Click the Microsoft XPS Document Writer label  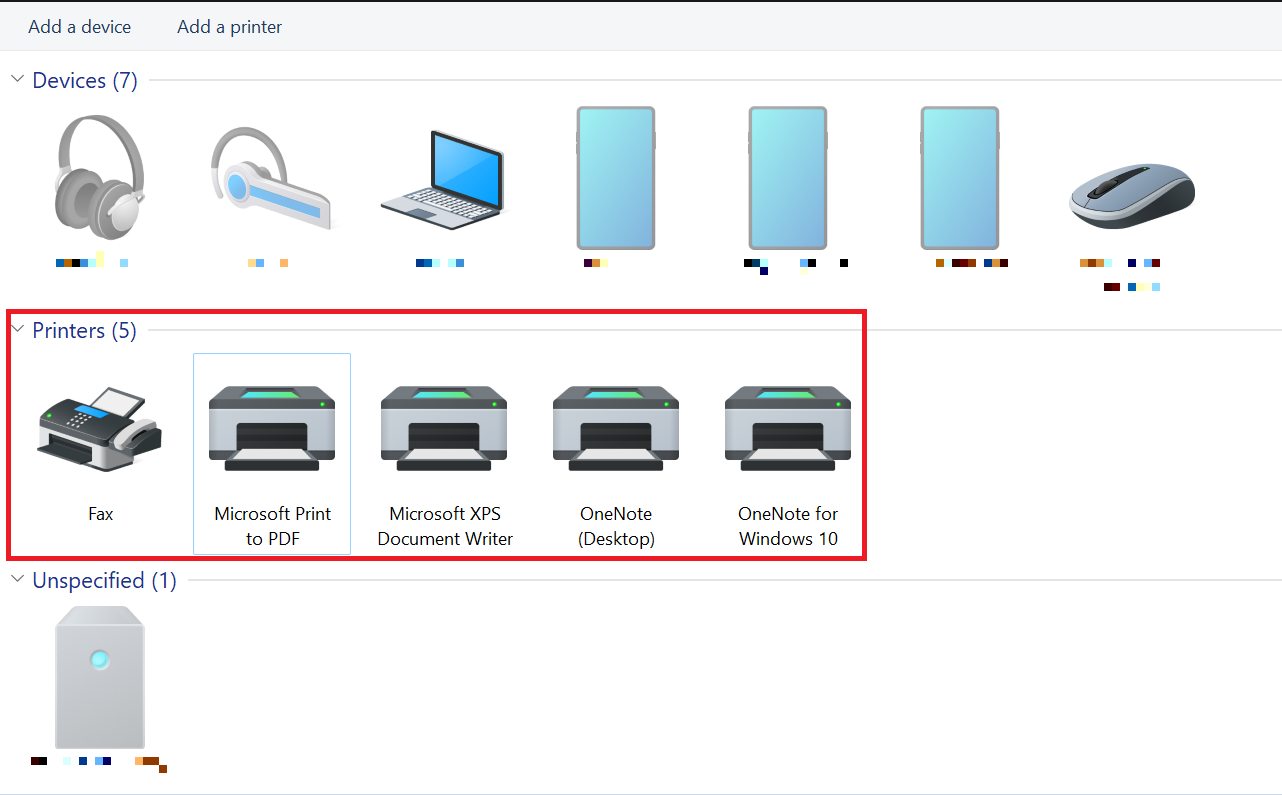445,526
